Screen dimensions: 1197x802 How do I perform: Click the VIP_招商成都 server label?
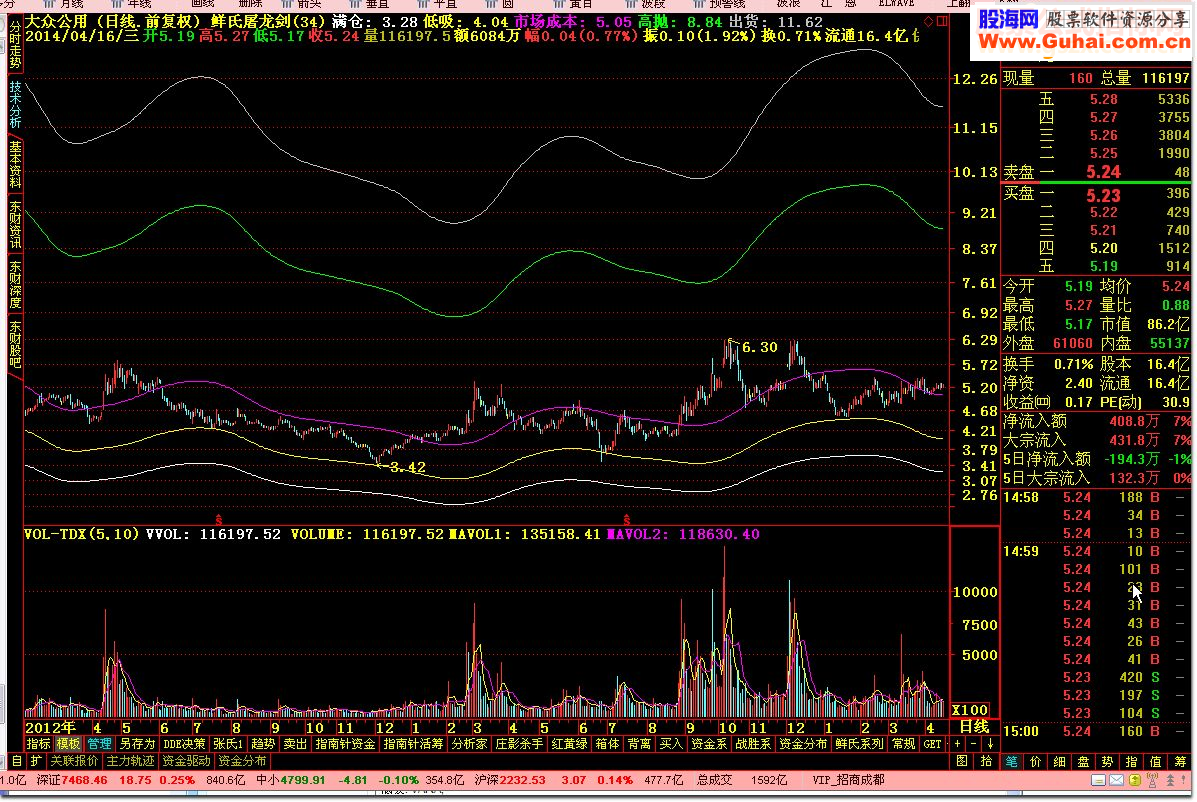click(x=848, y=780)
